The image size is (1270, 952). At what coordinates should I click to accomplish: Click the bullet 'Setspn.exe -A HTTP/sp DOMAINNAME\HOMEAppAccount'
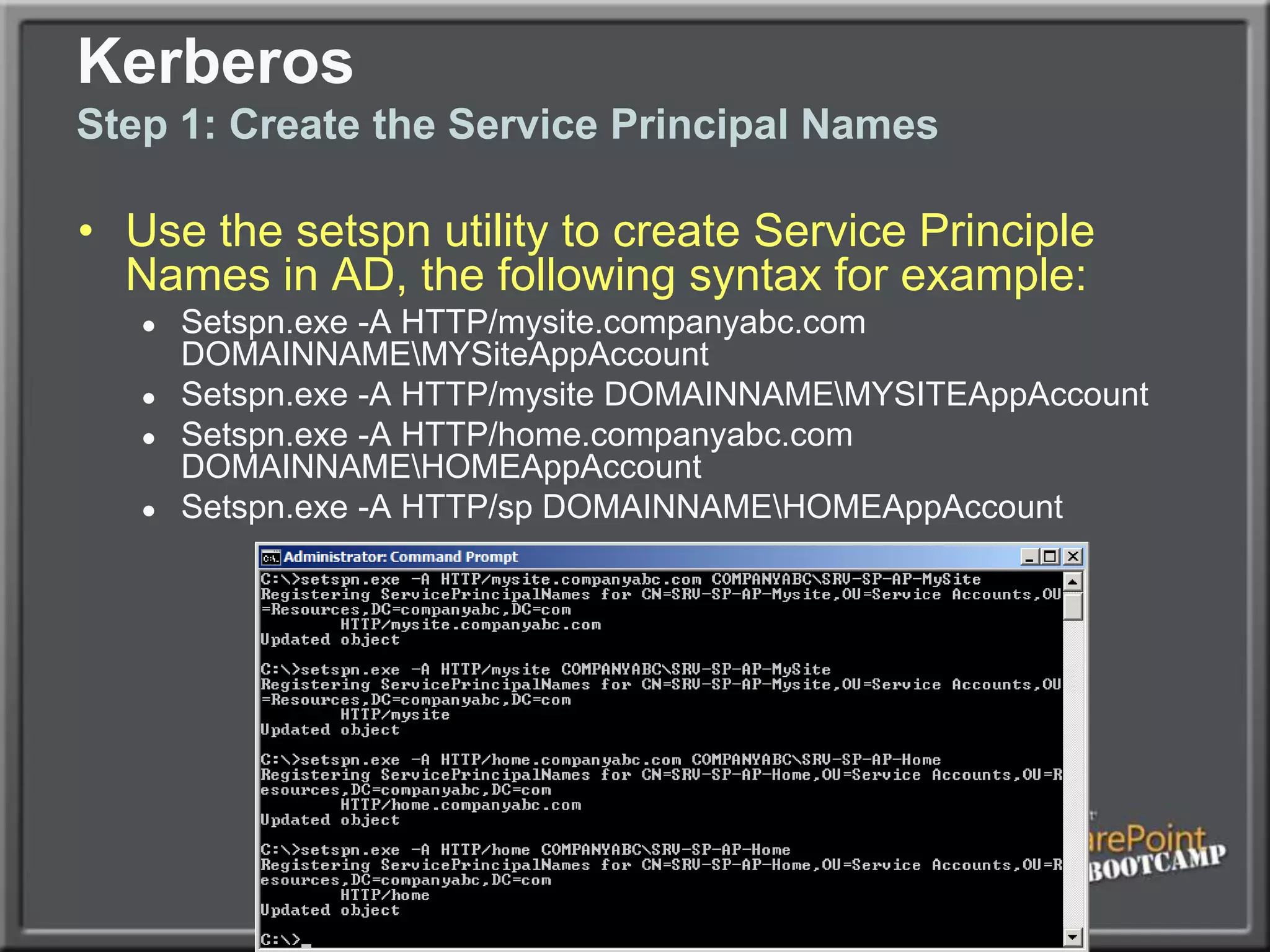click(621, 507)
